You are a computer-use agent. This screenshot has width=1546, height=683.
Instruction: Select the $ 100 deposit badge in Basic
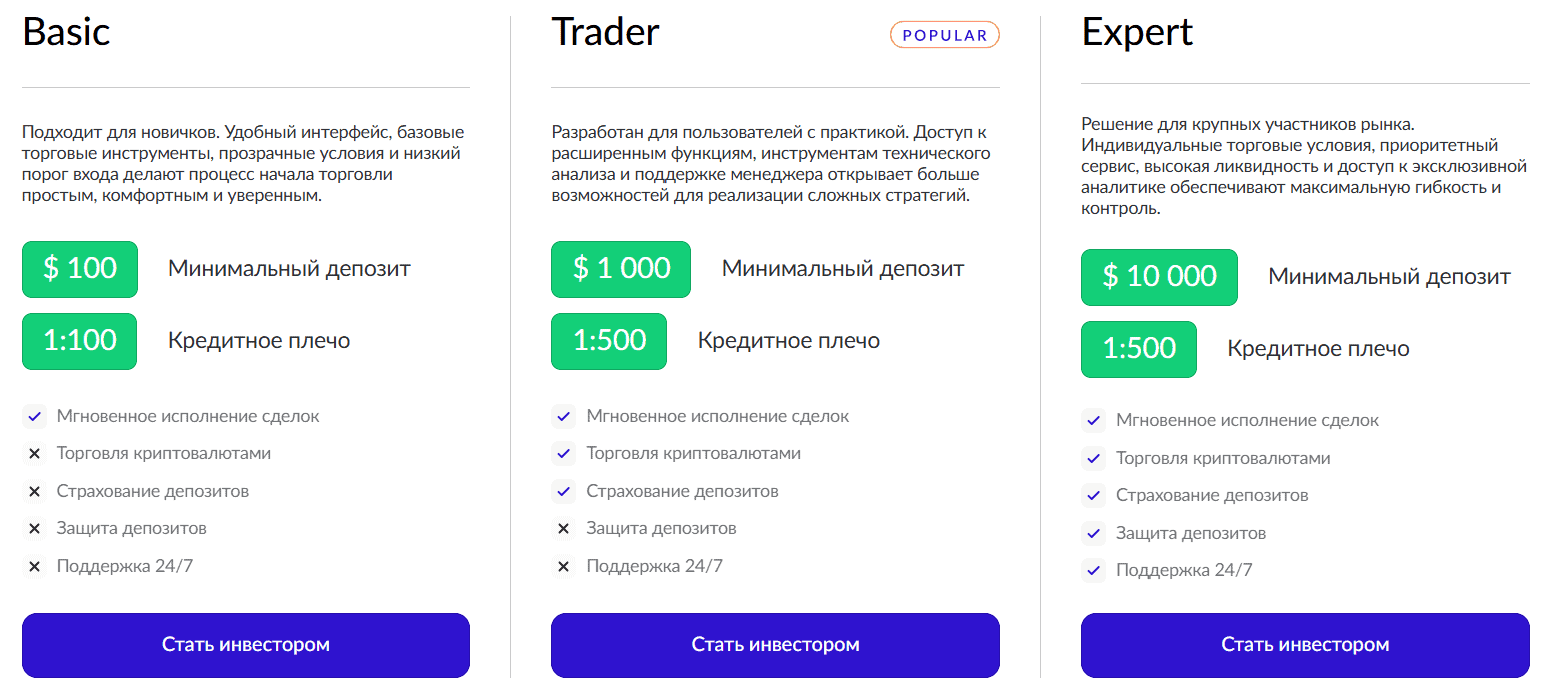pos(79,269)
